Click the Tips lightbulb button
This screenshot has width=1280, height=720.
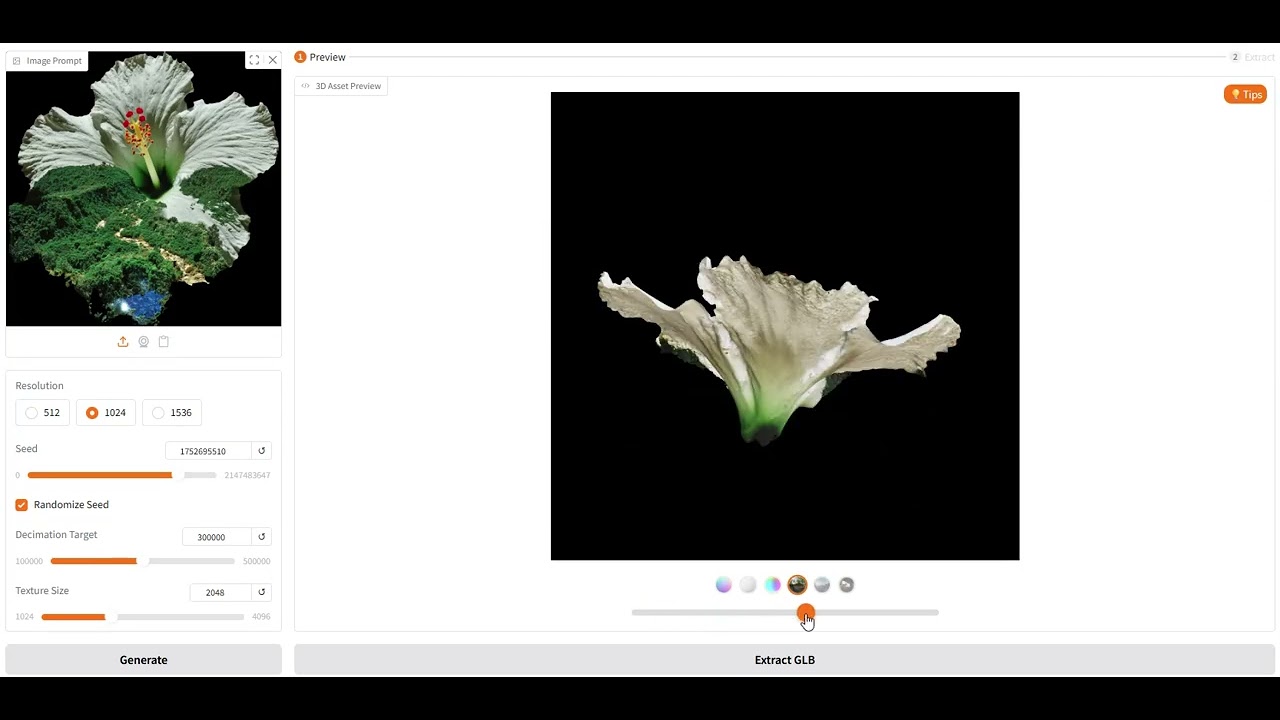1245,94
